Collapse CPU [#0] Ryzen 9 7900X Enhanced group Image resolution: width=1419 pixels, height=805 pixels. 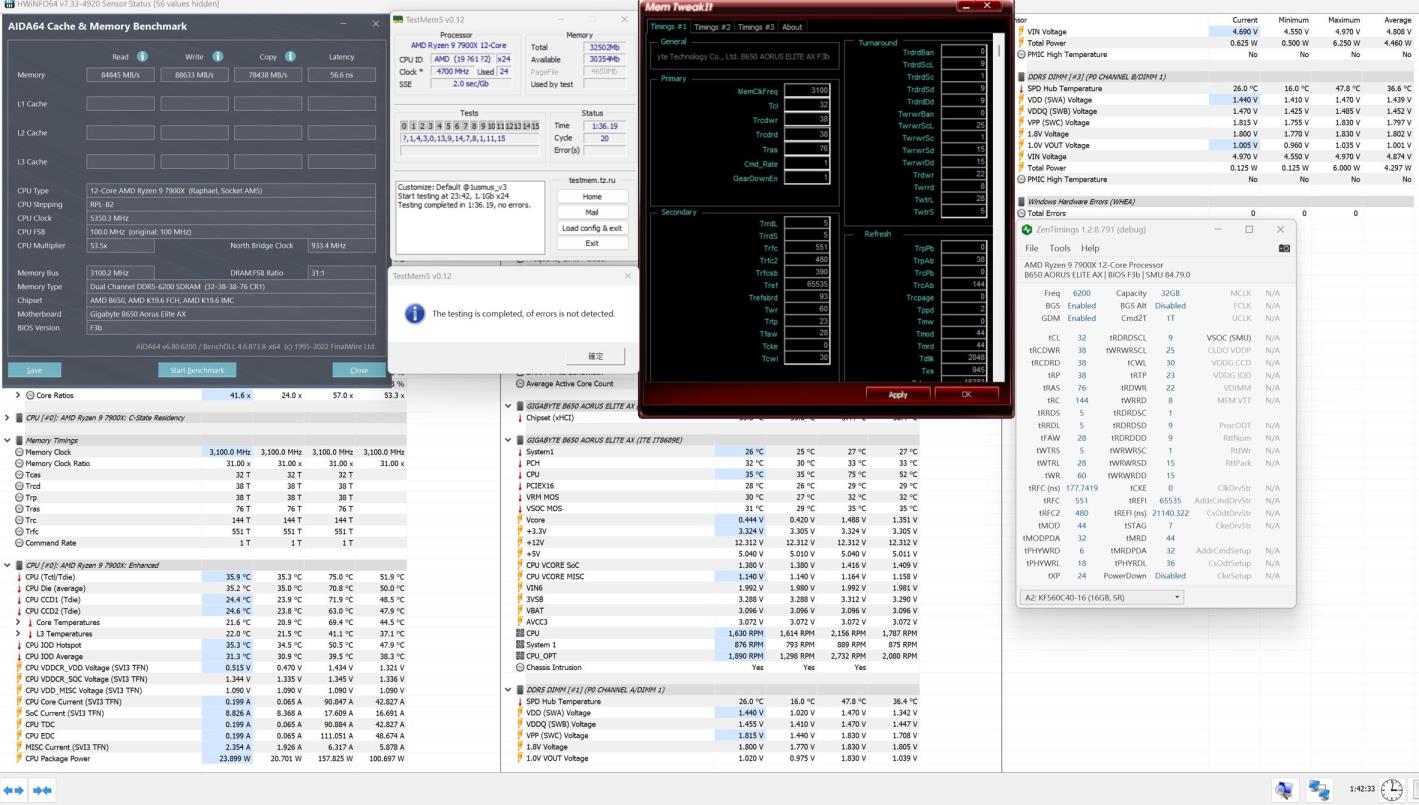(x=8, y=565)
